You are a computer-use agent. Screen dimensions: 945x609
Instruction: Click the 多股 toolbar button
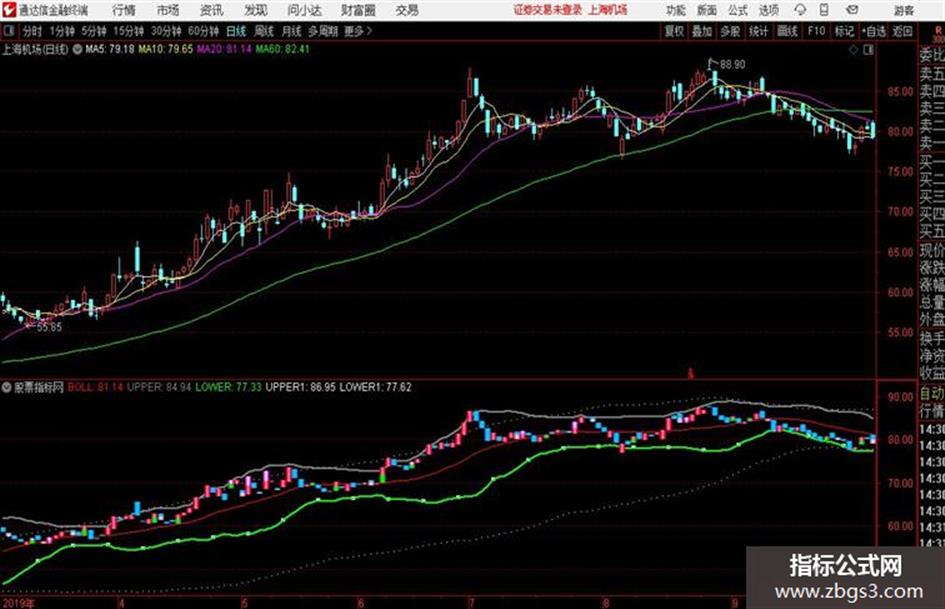click(730, 31)
